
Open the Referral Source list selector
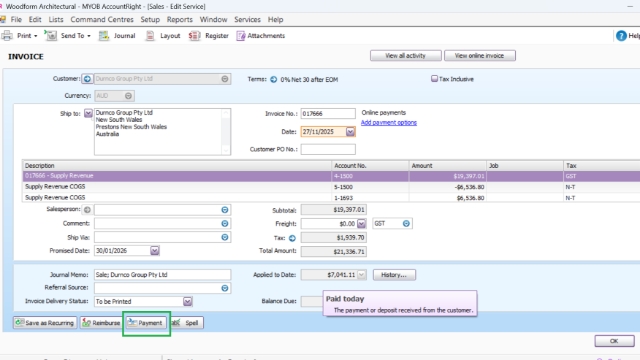tap(225, 288)
